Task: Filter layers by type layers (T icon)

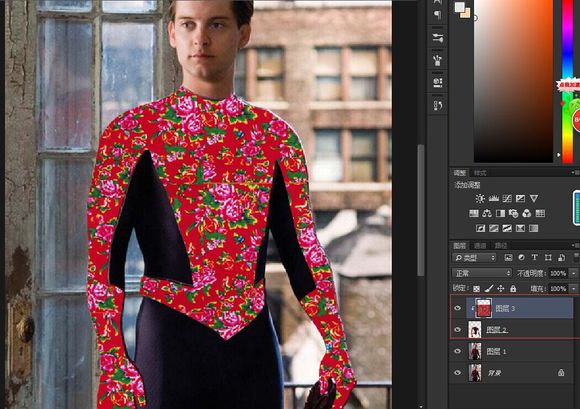Action: [535, 257]
